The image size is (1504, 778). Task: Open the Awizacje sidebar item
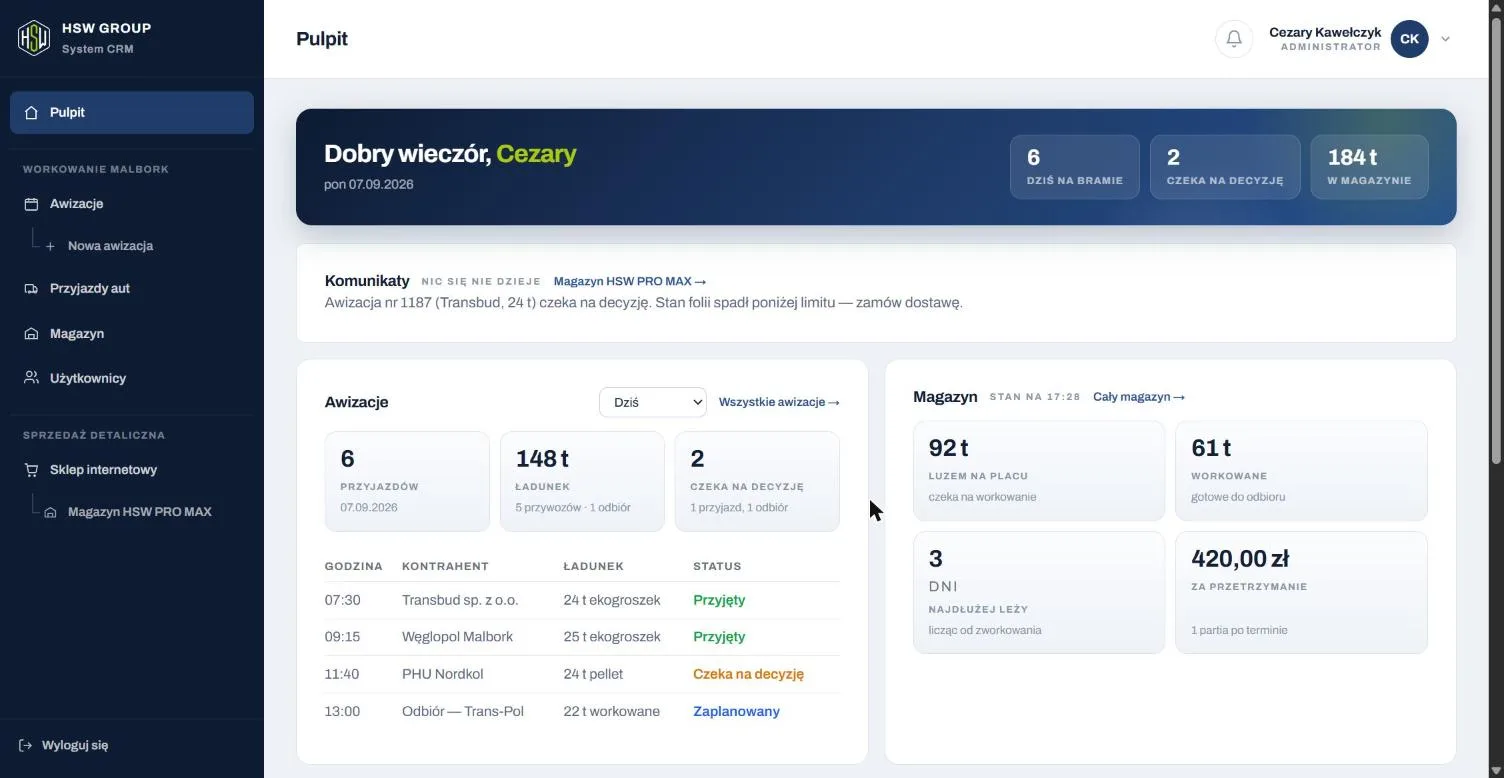pyautogui.click(x=132, y=203)
